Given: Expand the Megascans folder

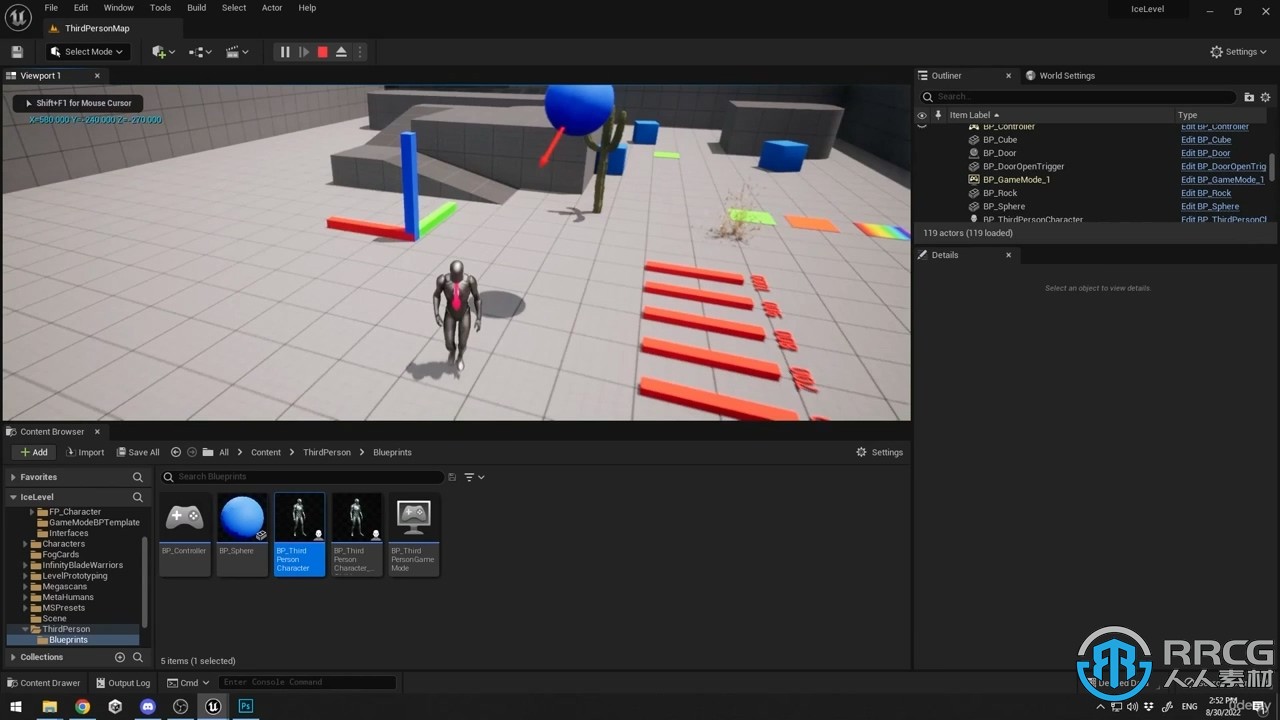Looking at the screenshot, I should tap(26, 587).
